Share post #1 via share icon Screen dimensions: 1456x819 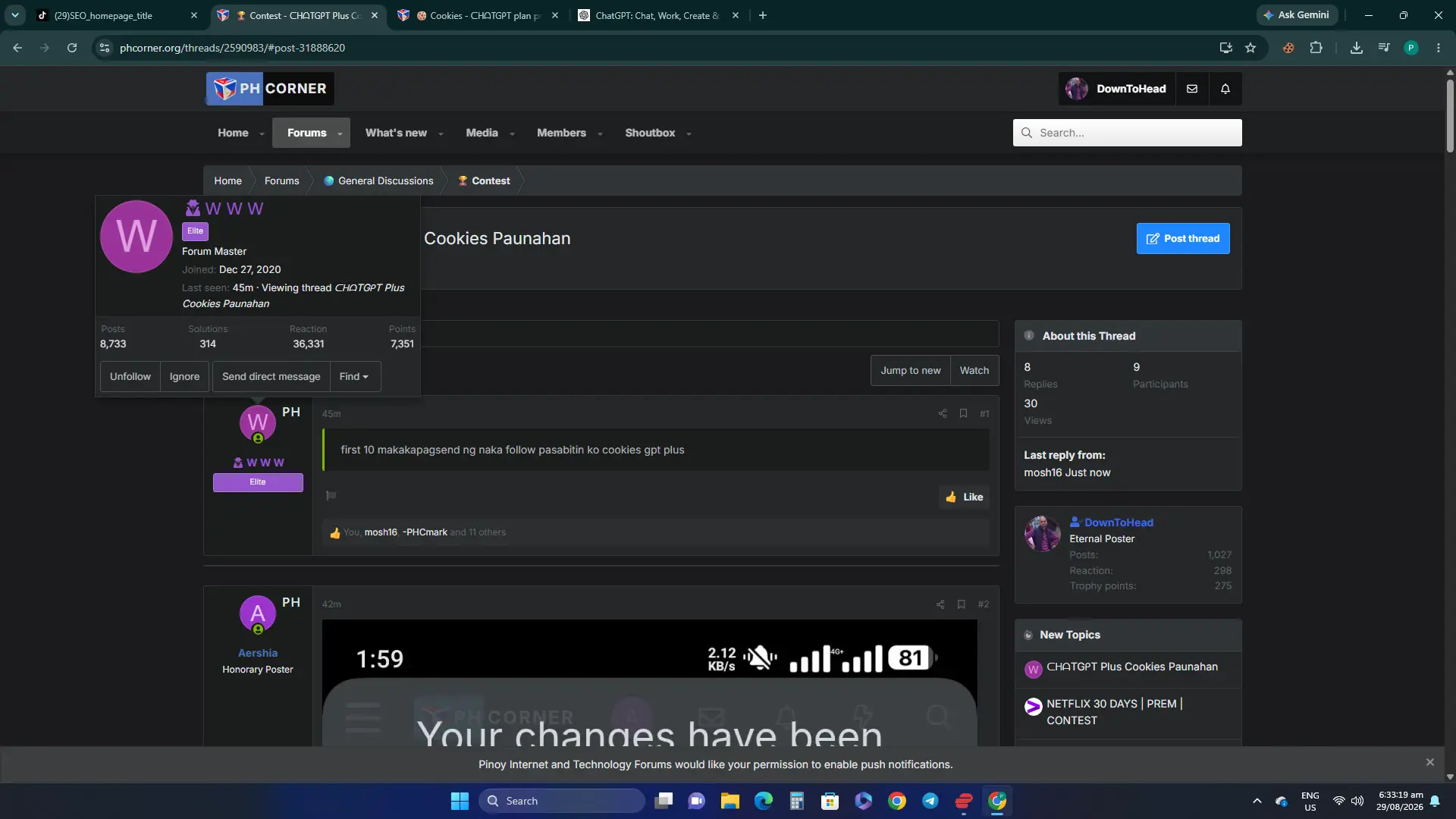pos(943,413)
